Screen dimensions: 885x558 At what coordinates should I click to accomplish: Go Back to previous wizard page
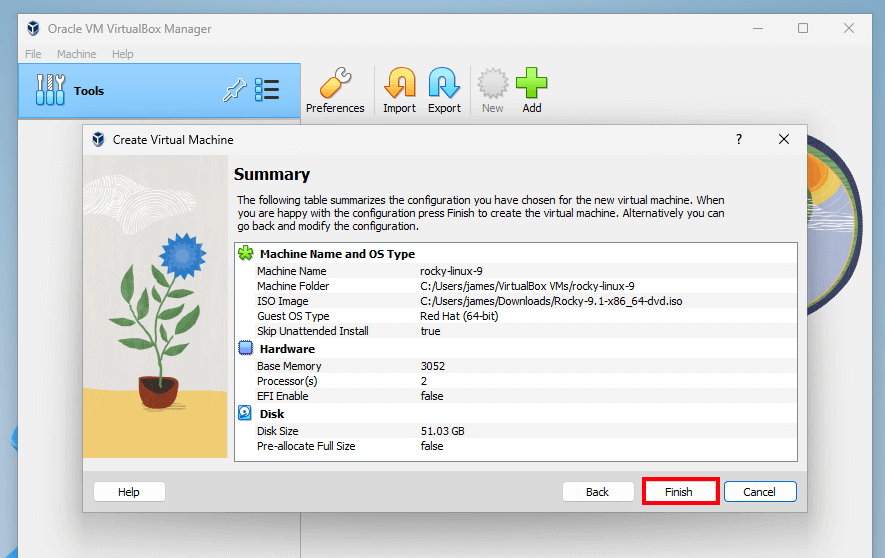pos(598,492)
